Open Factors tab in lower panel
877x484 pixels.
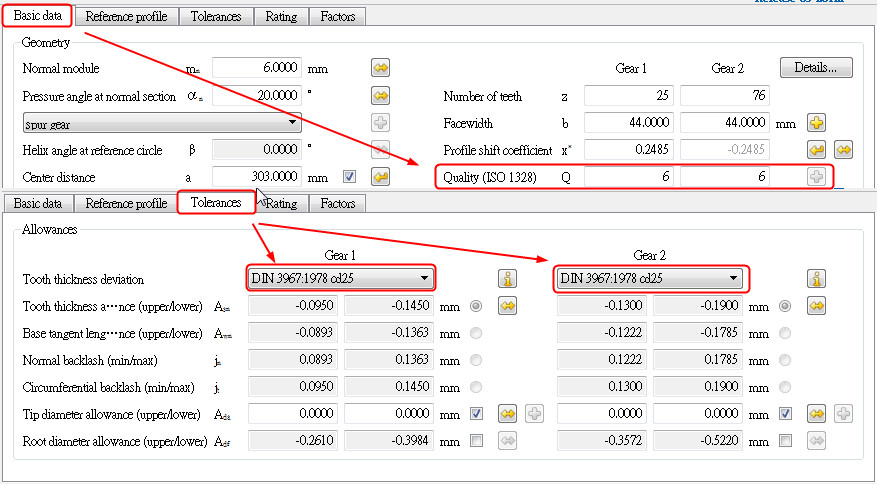(x=338, y=203)
